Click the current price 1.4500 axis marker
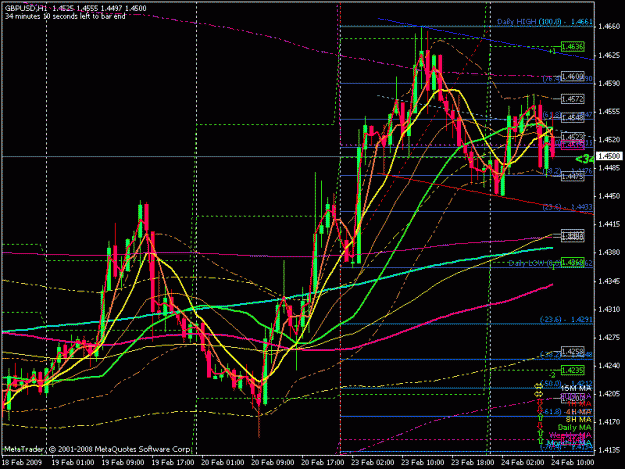625x469 pixels. [608, 156]
